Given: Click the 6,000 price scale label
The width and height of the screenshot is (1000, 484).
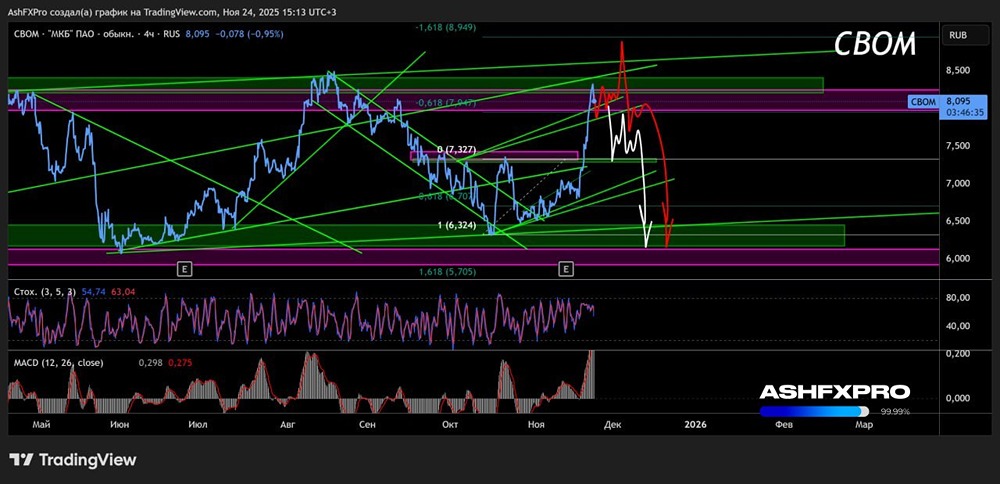Looking at the screenshot, I should coord(958,258).
